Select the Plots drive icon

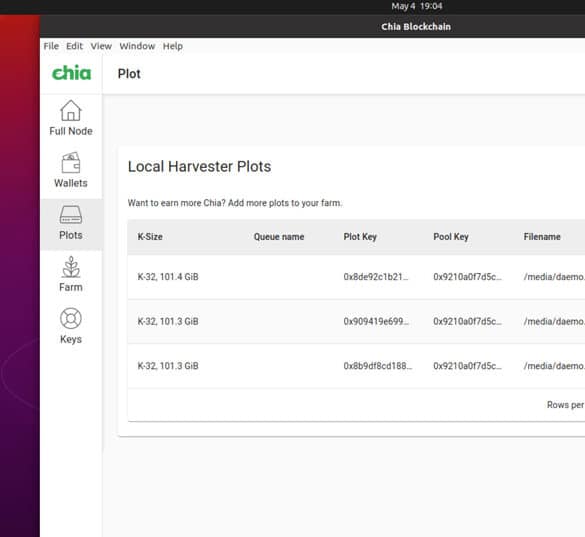click(x=71, y=215)
